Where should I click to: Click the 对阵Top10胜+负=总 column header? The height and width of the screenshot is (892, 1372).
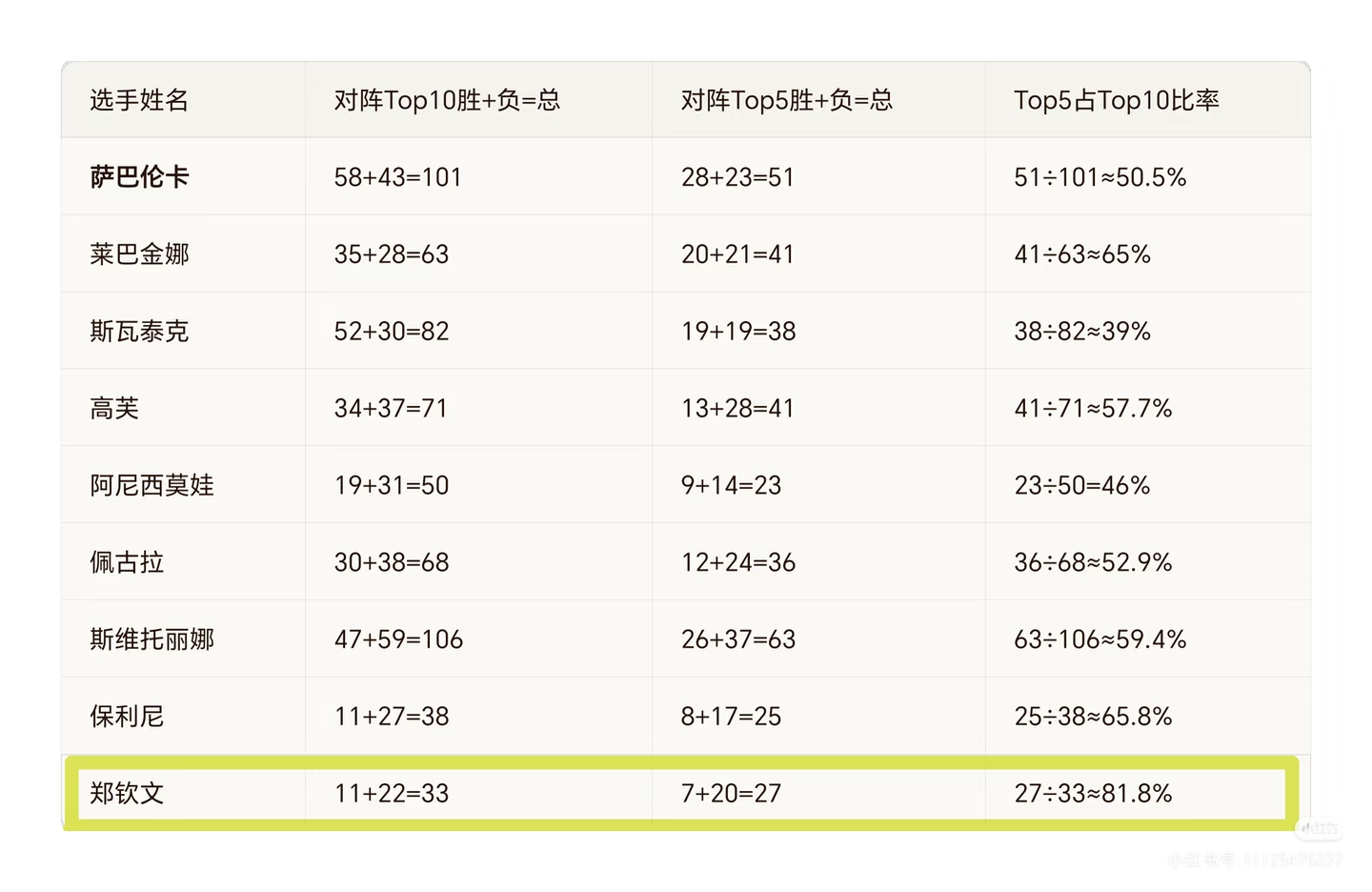[x=447, y=100]
